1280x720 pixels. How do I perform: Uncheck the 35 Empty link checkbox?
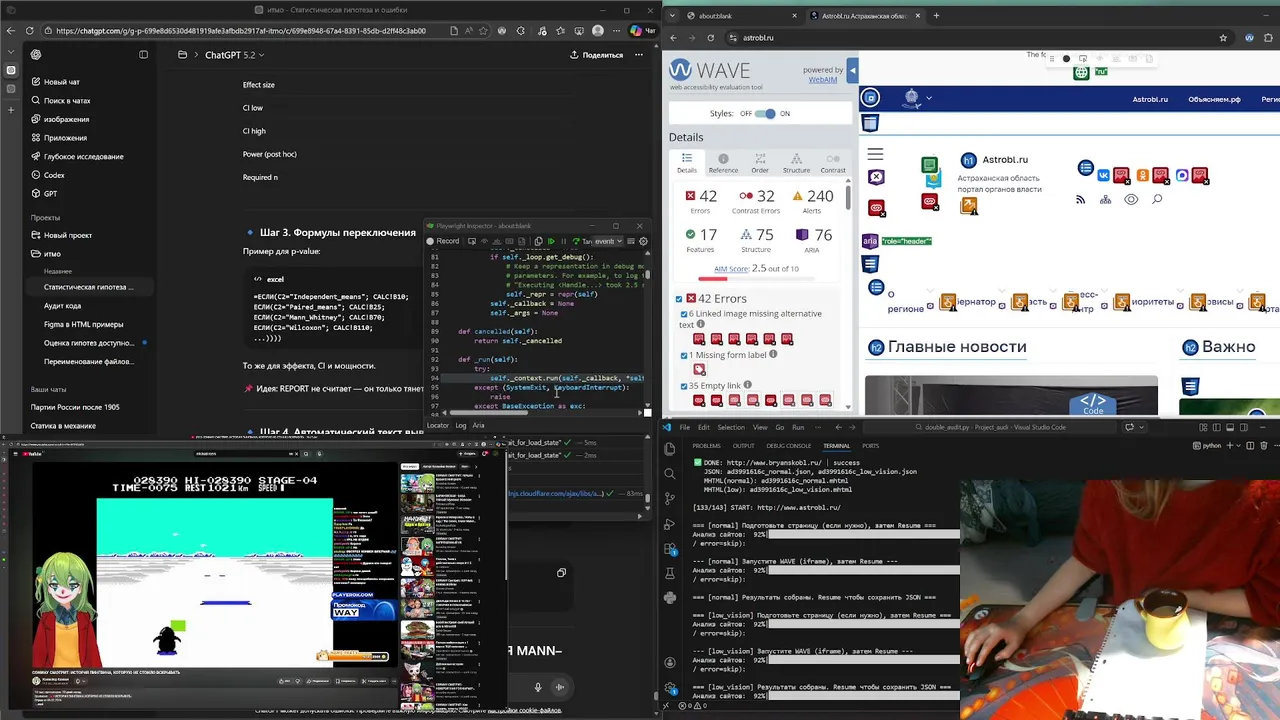click(x=684, y=386)
